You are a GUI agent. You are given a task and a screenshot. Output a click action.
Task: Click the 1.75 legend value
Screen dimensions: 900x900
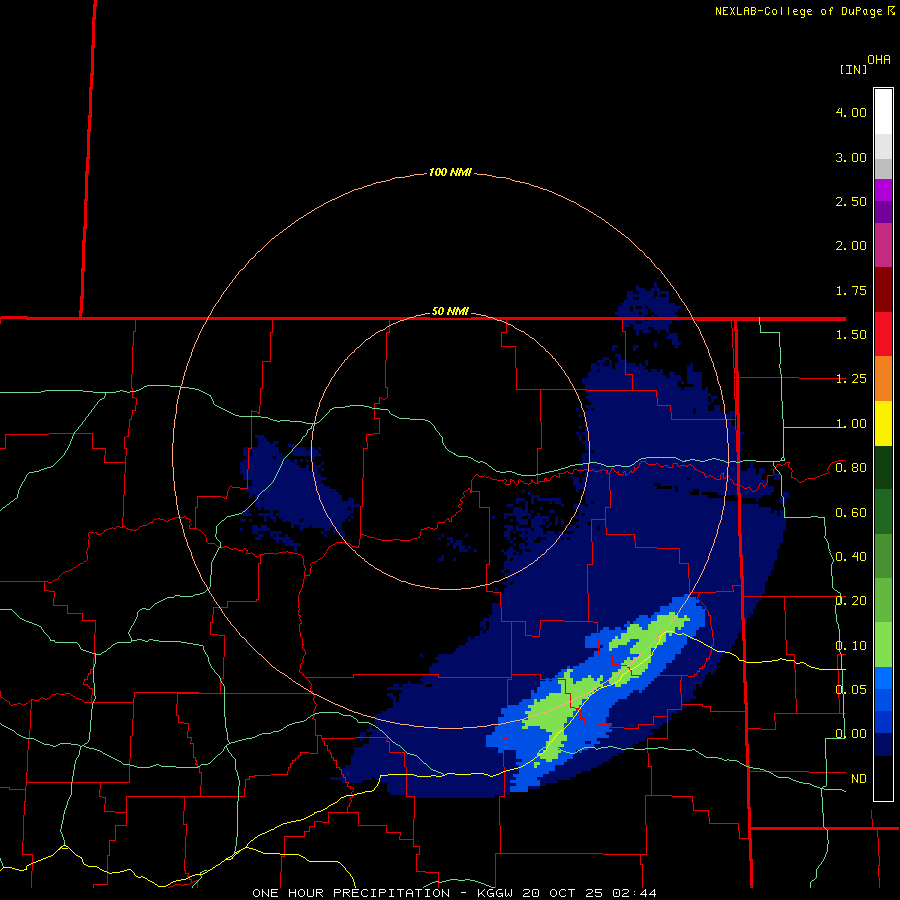(x=851, y=290)
